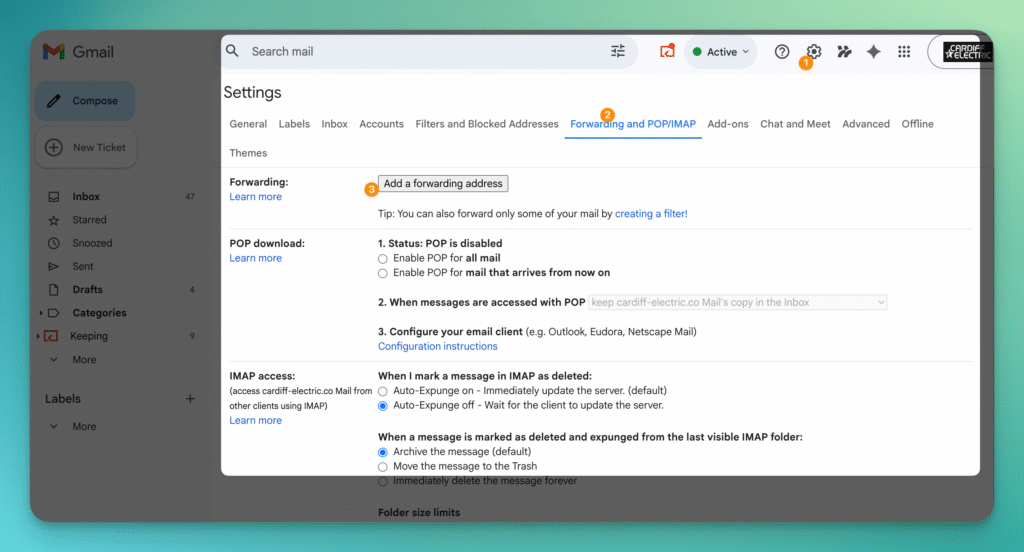Image resolution: width=1024 pixels, height=552 pixels.
Task: Open the Offline settings tab
Action: [x=918, y=124]
